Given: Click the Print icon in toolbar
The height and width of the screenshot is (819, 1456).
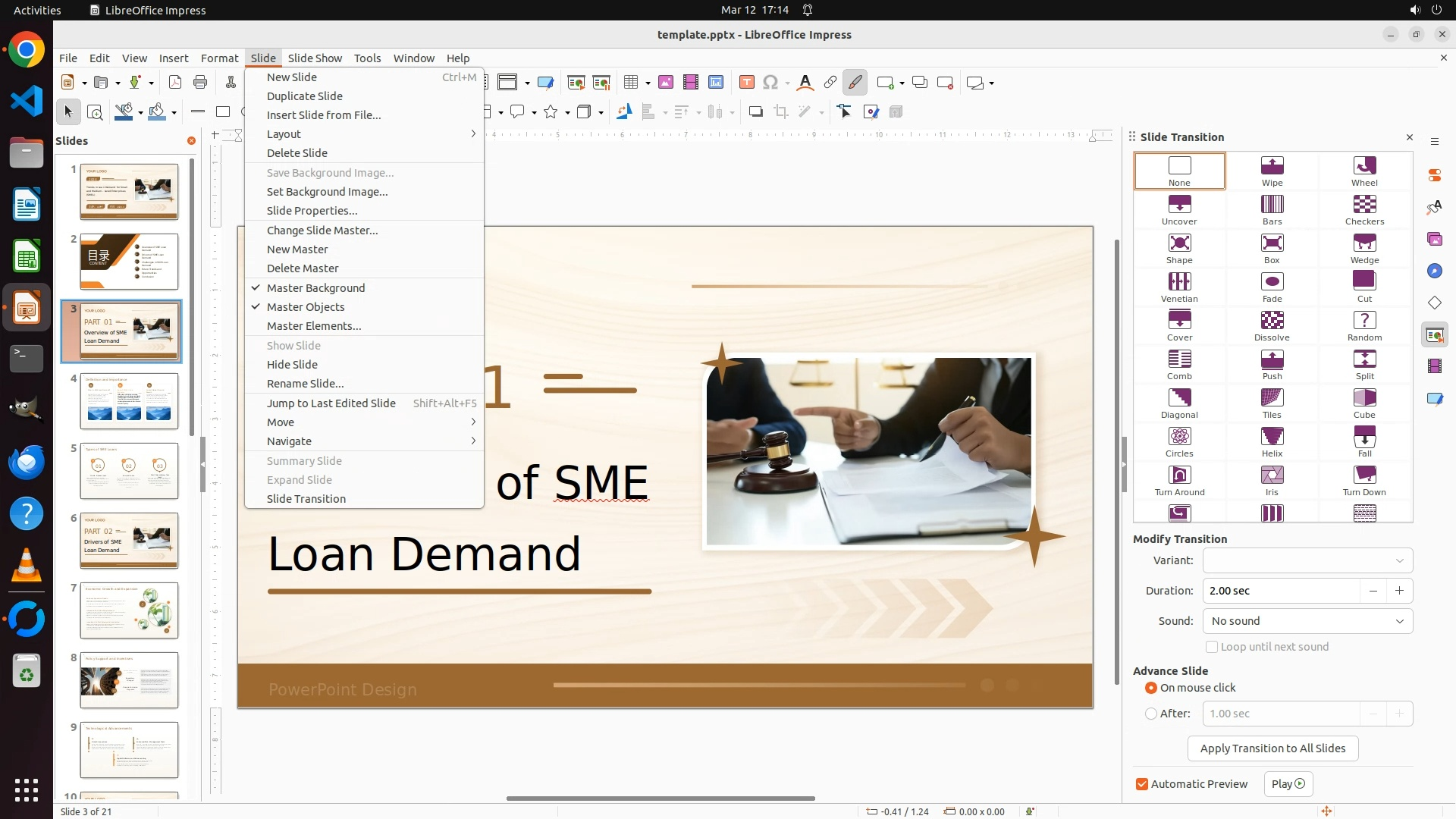Looking at the screenshot, I should click(200, 83).
